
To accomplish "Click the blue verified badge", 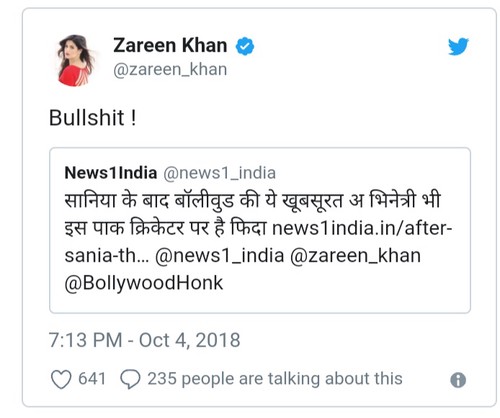I will click(245, 46).
